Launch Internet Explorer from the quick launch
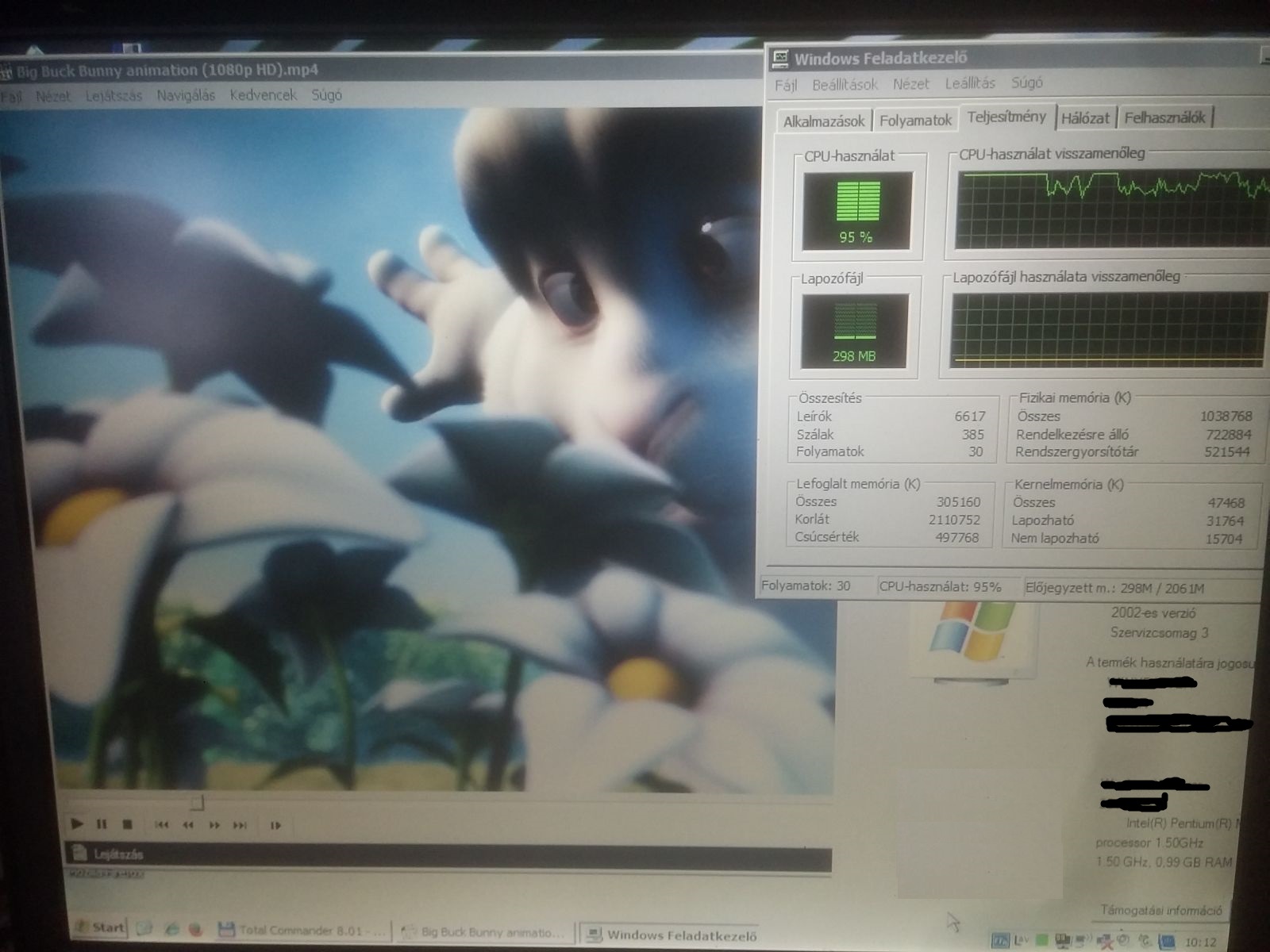The image size is (1270, 952). 171,928
